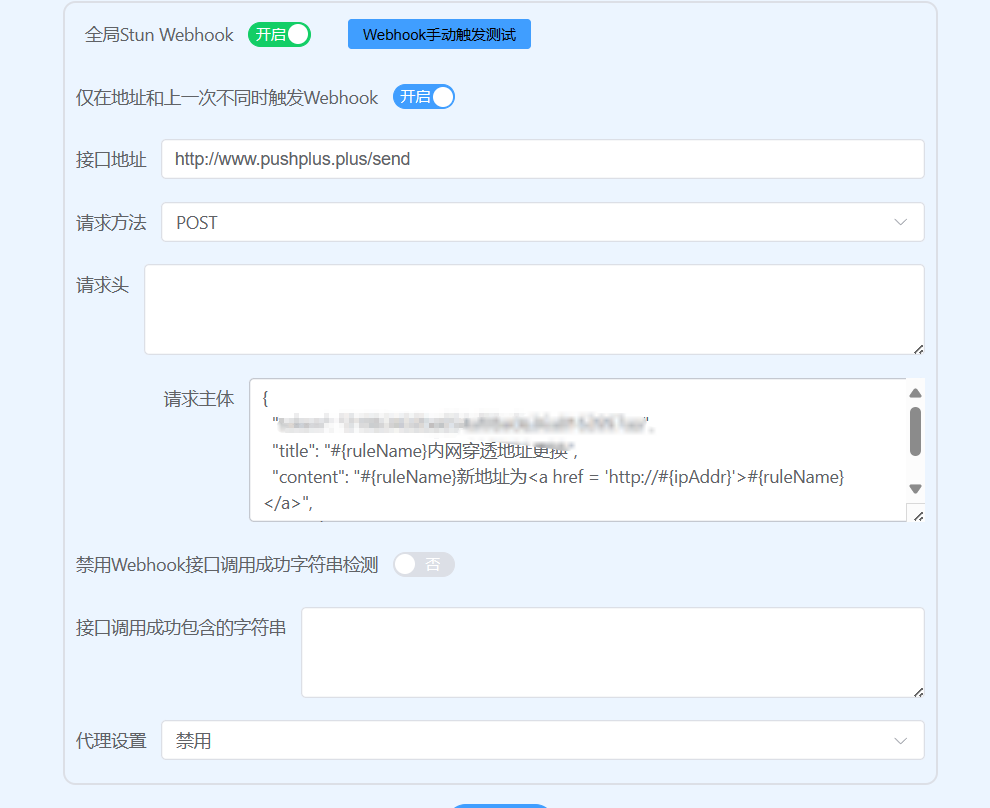The width and height of the screenshot is (990, 808).
Task: Click the 请求主体 scrollbar thumb
Action: point(915,431)
